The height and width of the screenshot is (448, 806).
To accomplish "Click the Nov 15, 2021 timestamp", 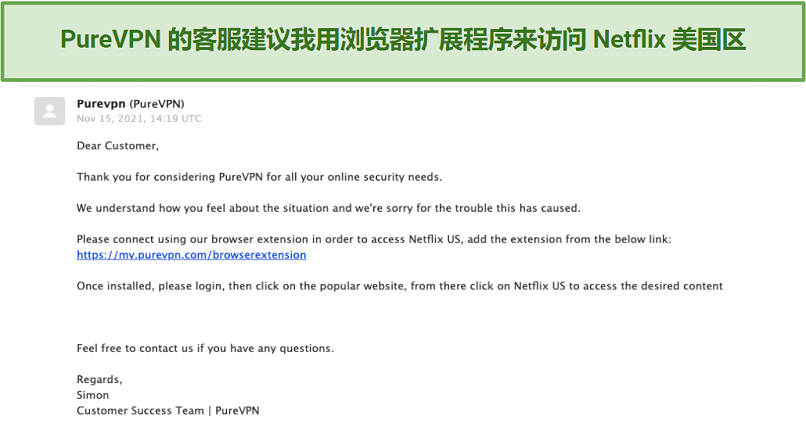I will [x=139, y=119].
